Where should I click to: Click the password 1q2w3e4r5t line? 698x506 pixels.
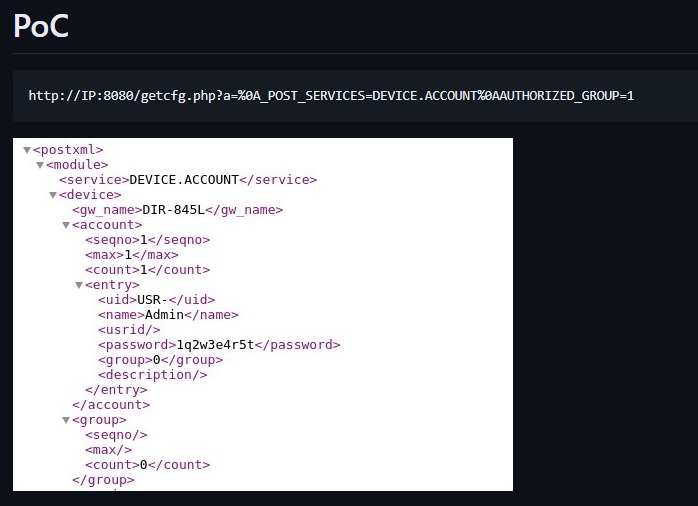point(219,345)
